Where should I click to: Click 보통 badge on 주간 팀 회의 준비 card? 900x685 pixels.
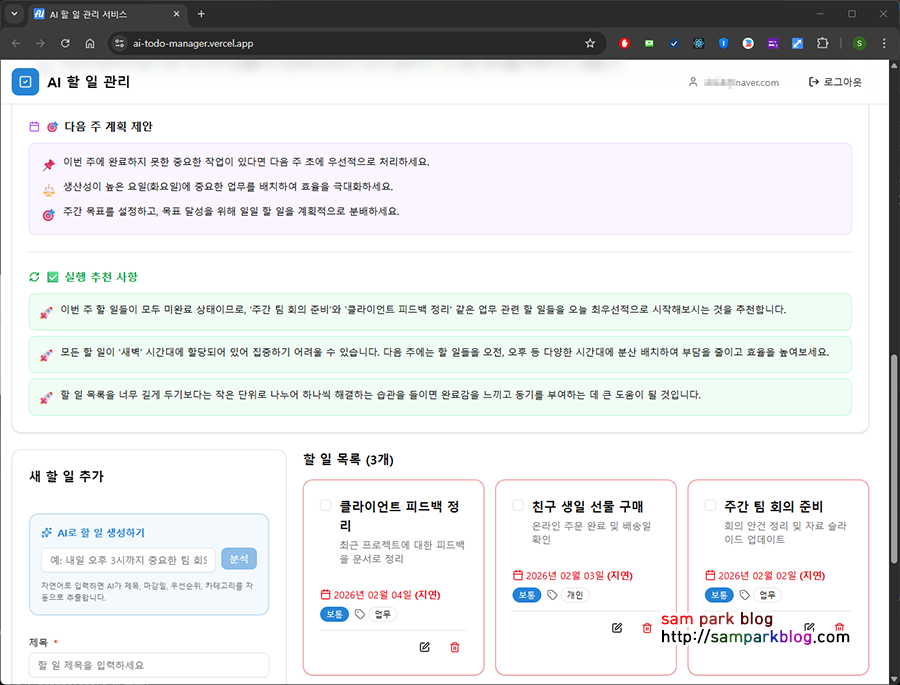[719, 595]
